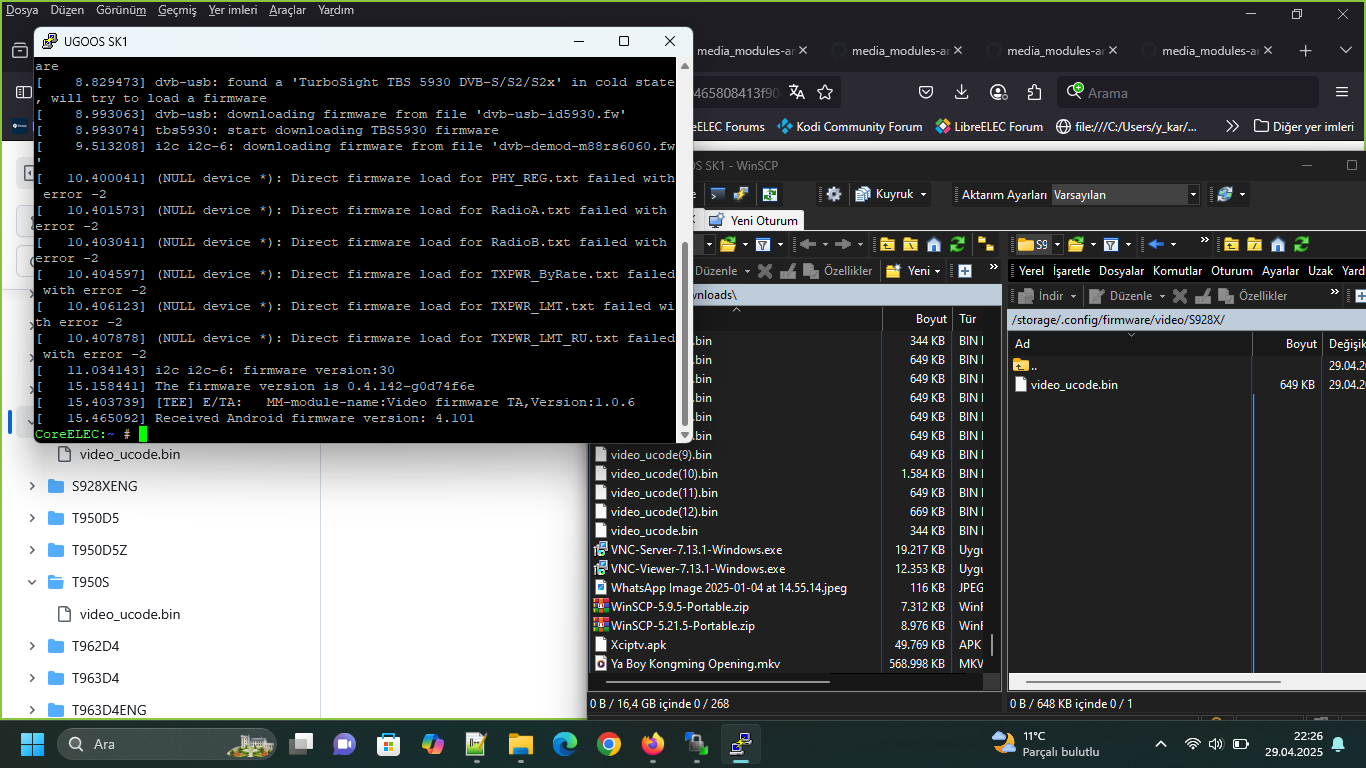Open Firefox extensions puzzle icon
Viewport: 1366px width, 768px height.
(x=1035, y=92)
